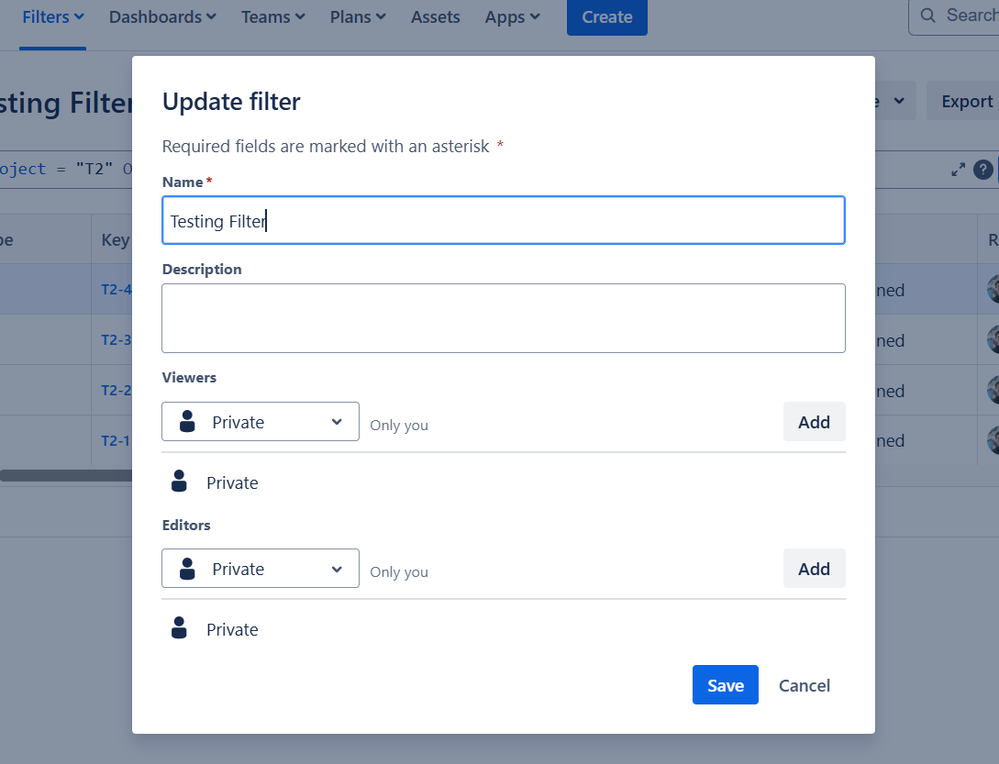Open issue T2-1 link
The image size is (999, 764).
(x=116, y=440)
